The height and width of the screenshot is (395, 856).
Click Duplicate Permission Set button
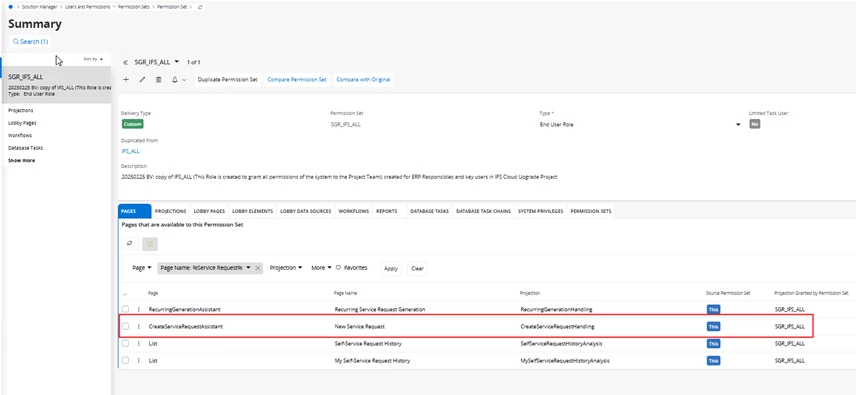coord(228,80)
